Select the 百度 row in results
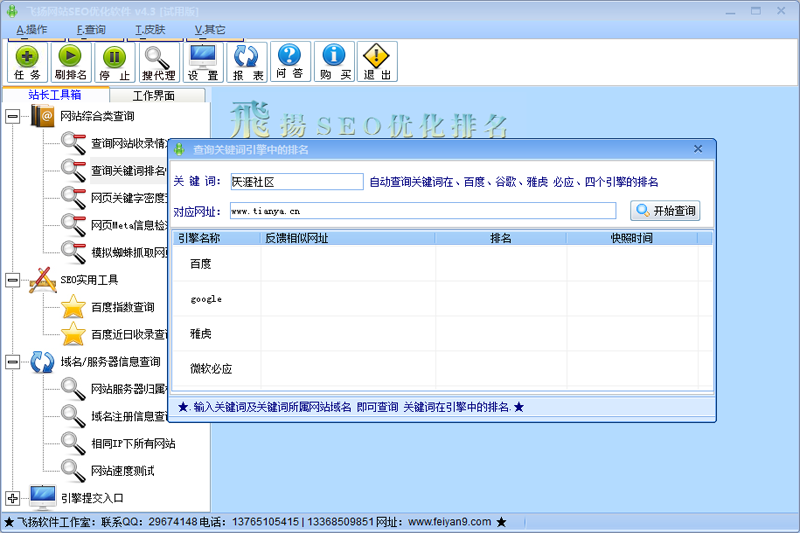Screen dimensions: 800x533 (x=442, y=264)
